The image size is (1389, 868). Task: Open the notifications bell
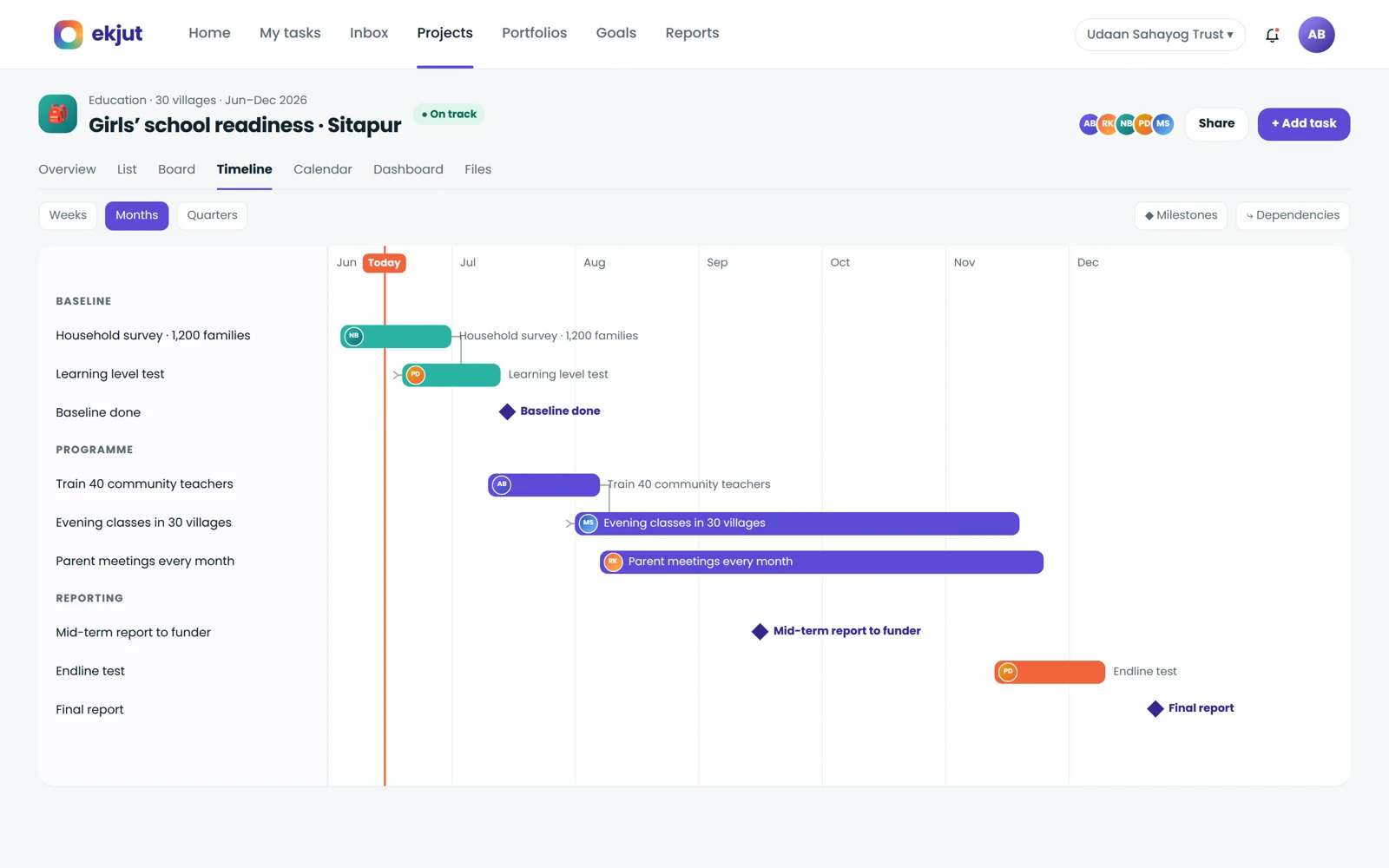tap(1272, 35)
